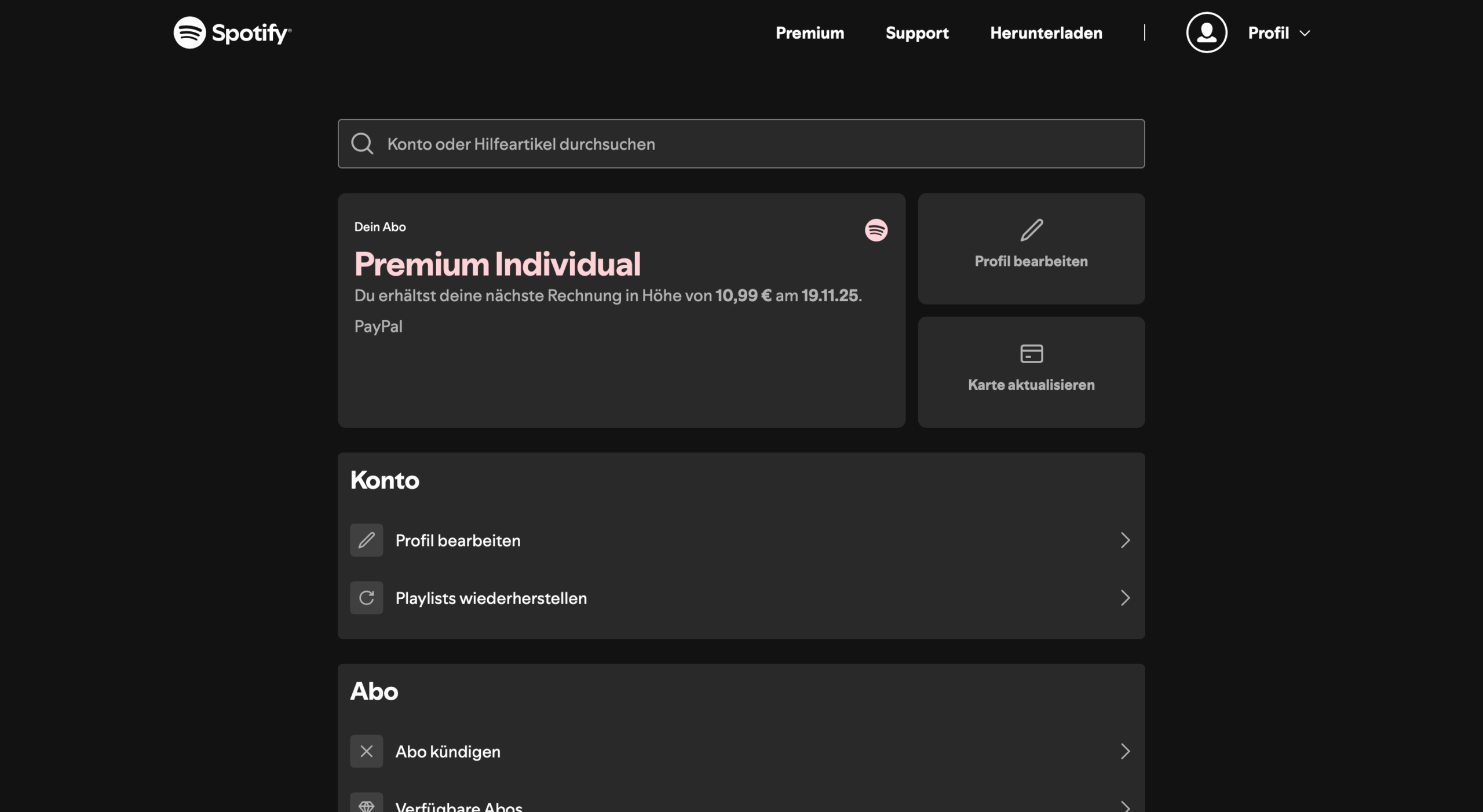Click the chevron on the Verfügbare Abos row
Image resolution: width=1483 pixels, height=812 pixels.
pos(1125,806)
